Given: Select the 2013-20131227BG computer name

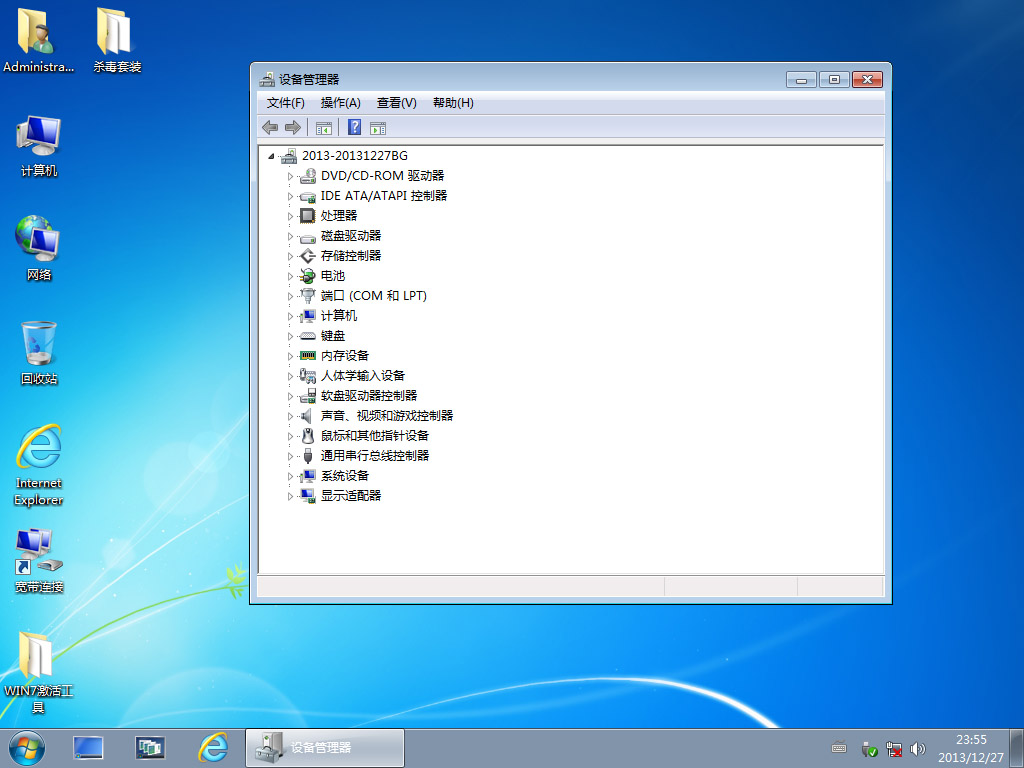Looking at the screenshot, I should pyautogui.click(x=355, y=155).
